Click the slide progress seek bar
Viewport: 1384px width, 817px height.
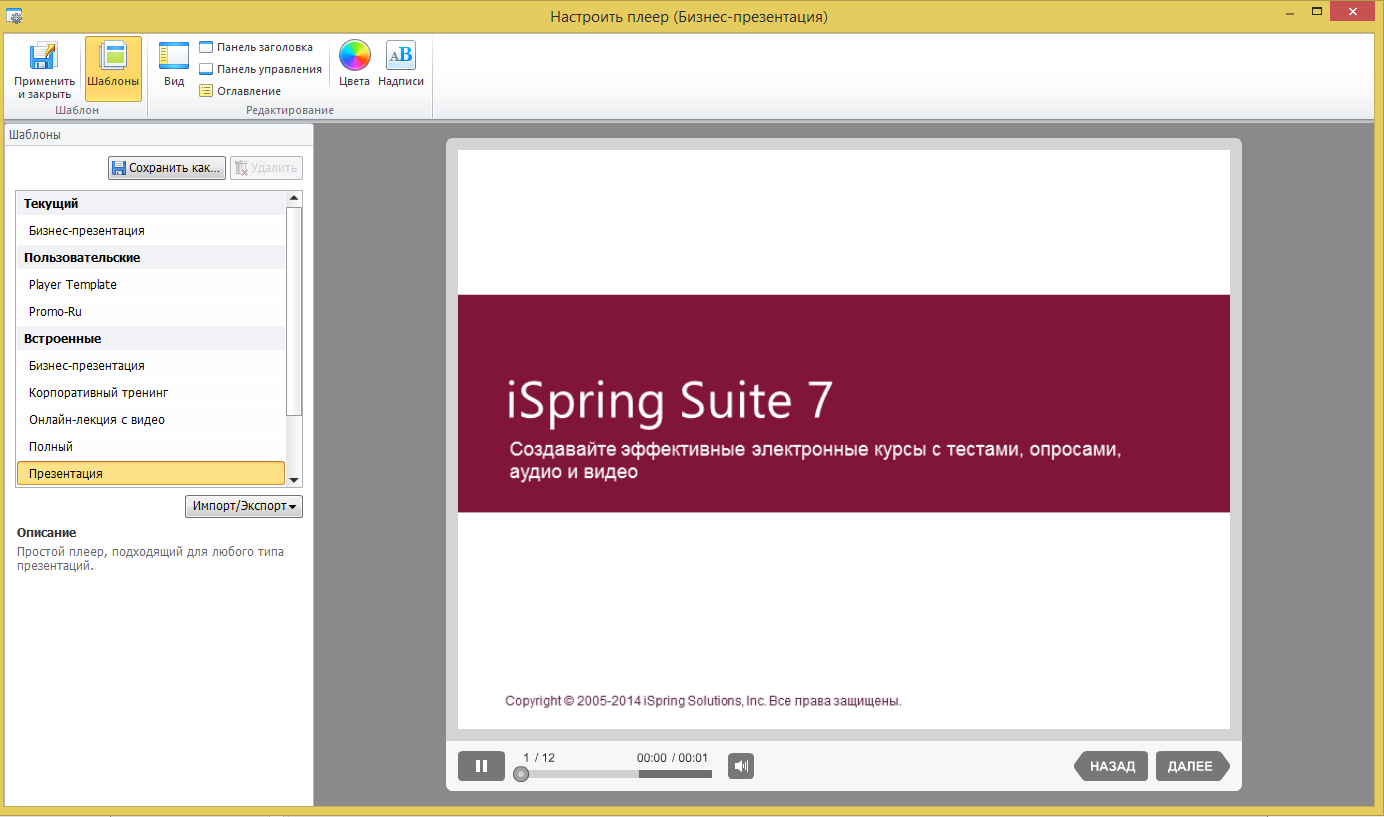click(613, 774)
